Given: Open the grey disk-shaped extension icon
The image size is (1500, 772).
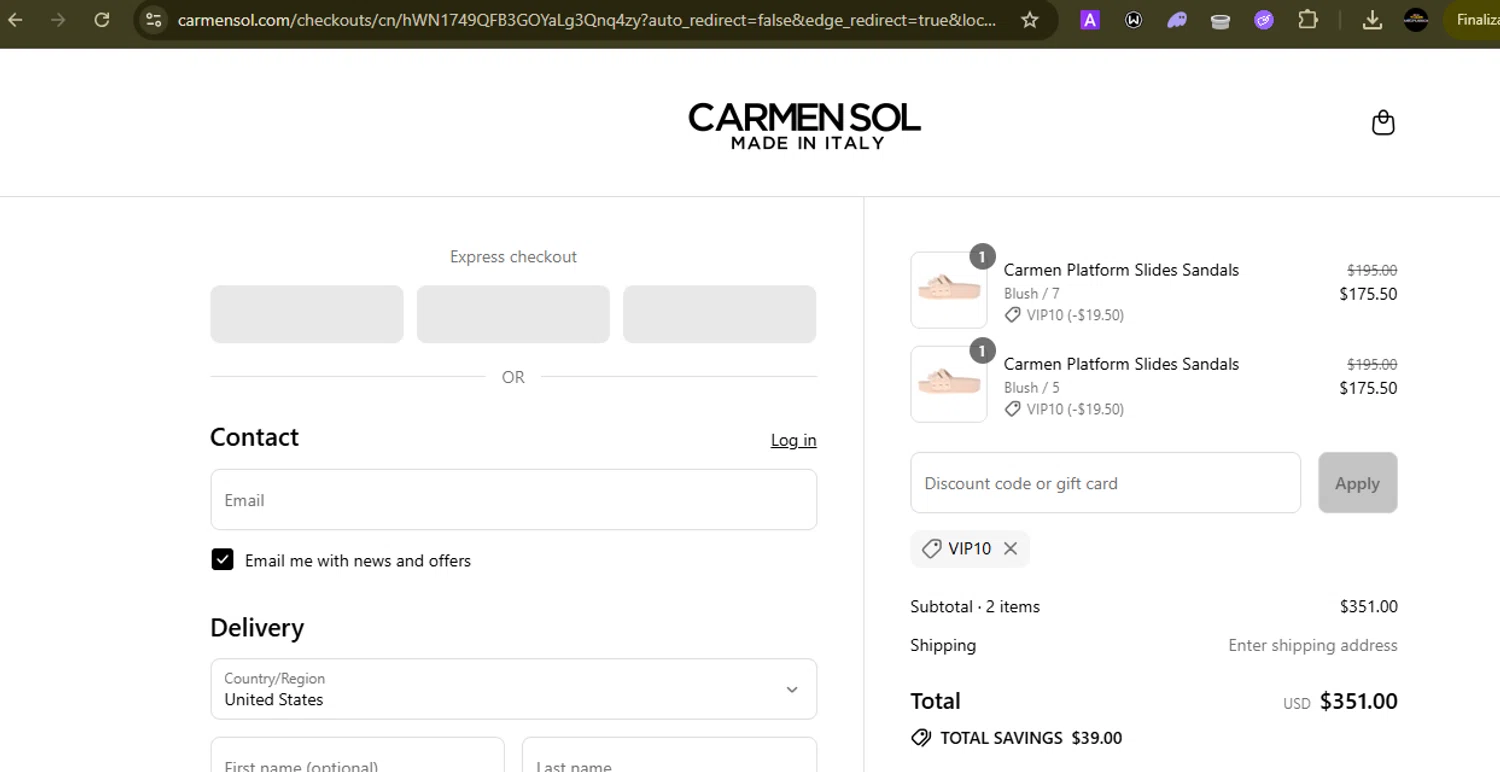Looking at the screenshot, I should (1220, 21).
